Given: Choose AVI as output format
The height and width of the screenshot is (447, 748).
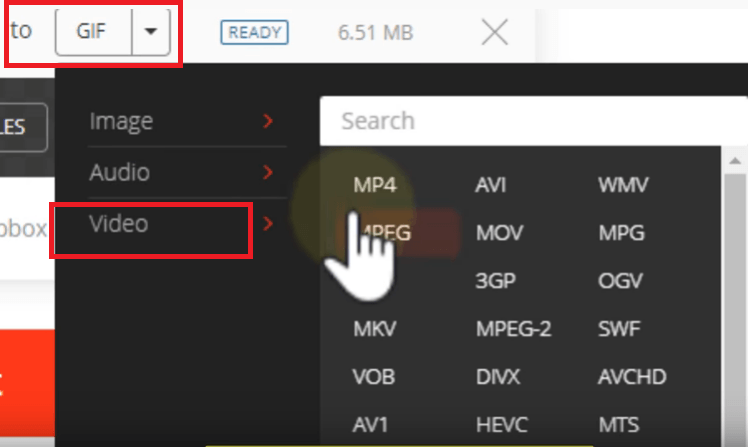Looking at the screenshot, I should coord(490,185).
